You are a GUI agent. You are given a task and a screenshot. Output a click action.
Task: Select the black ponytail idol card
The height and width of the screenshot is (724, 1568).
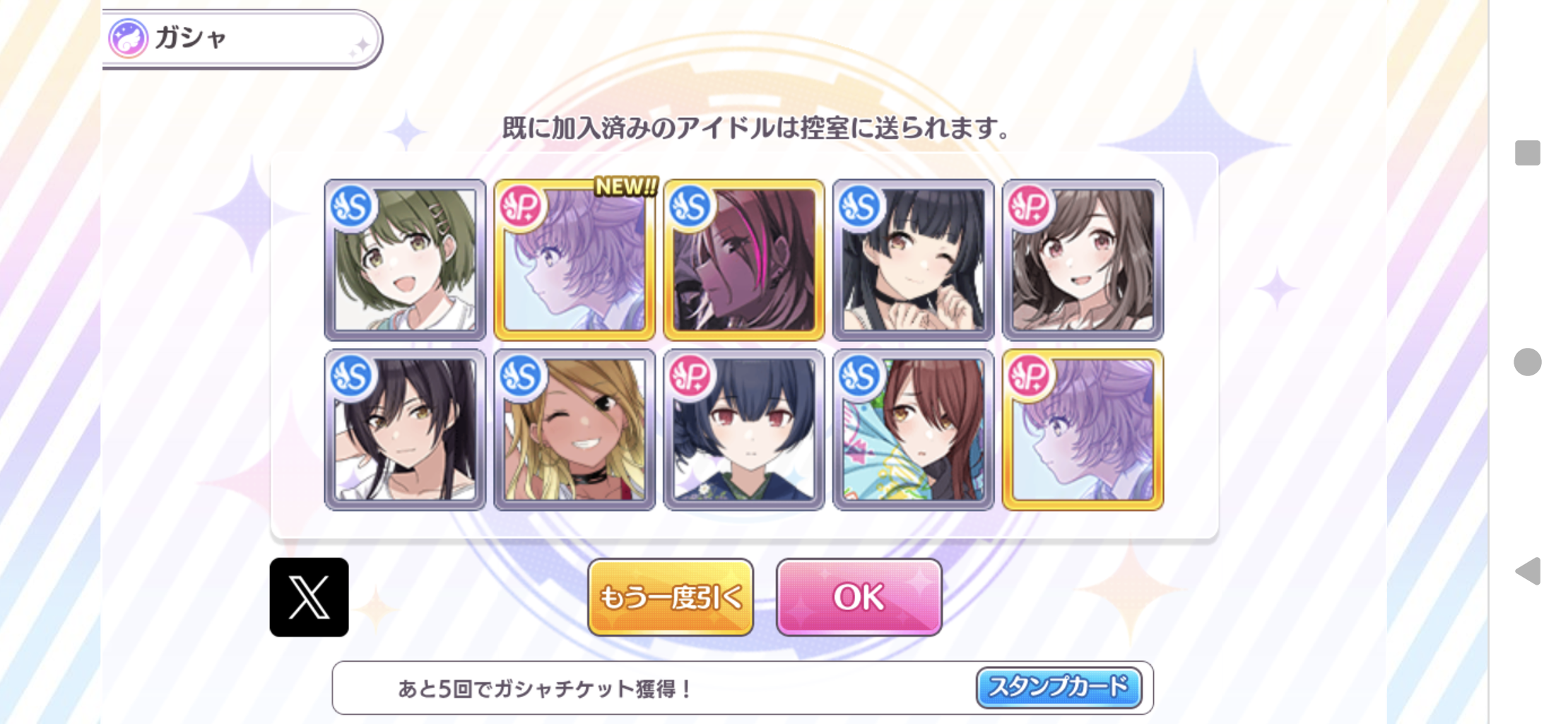pos(405,429)
